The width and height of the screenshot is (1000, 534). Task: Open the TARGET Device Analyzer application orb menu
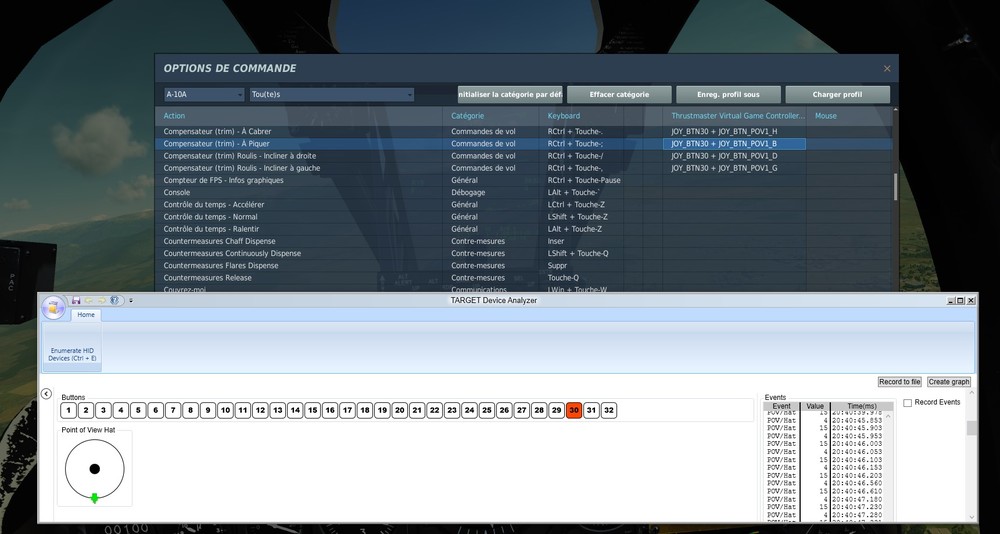coord(54,308)
